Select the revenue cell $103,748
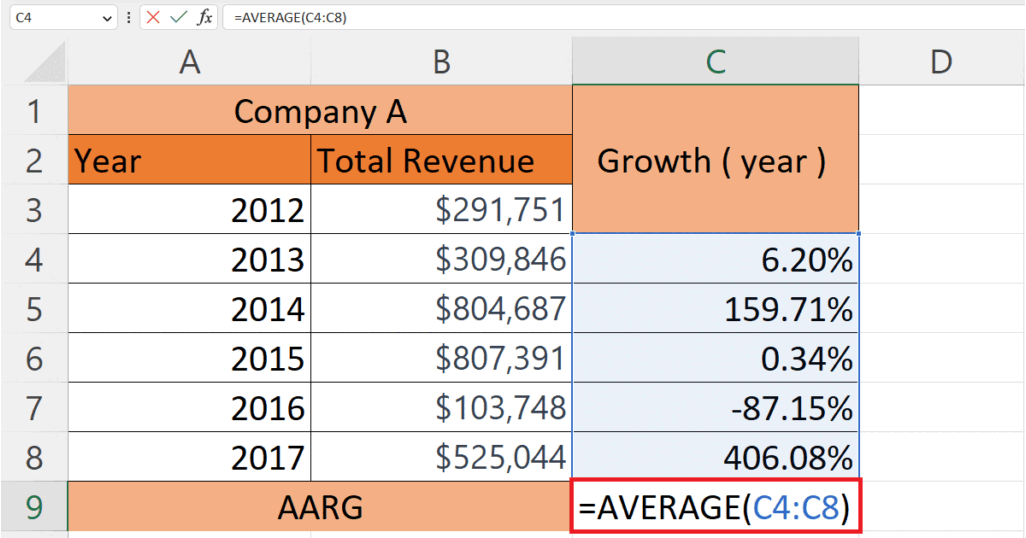 point(442,408)
